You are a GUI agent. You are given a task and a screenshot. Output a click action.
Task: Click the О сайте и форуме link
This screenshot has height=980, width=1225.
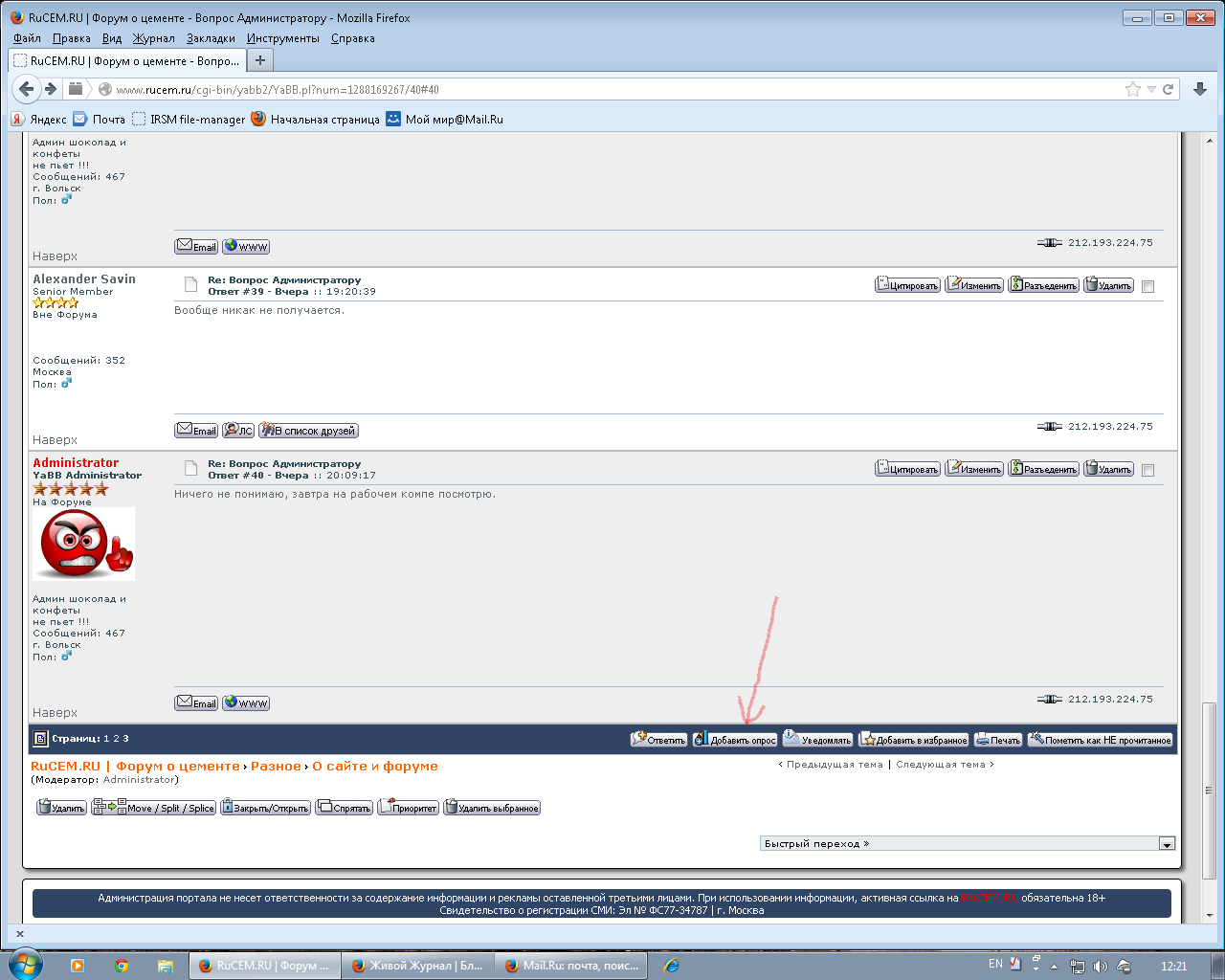374,766
